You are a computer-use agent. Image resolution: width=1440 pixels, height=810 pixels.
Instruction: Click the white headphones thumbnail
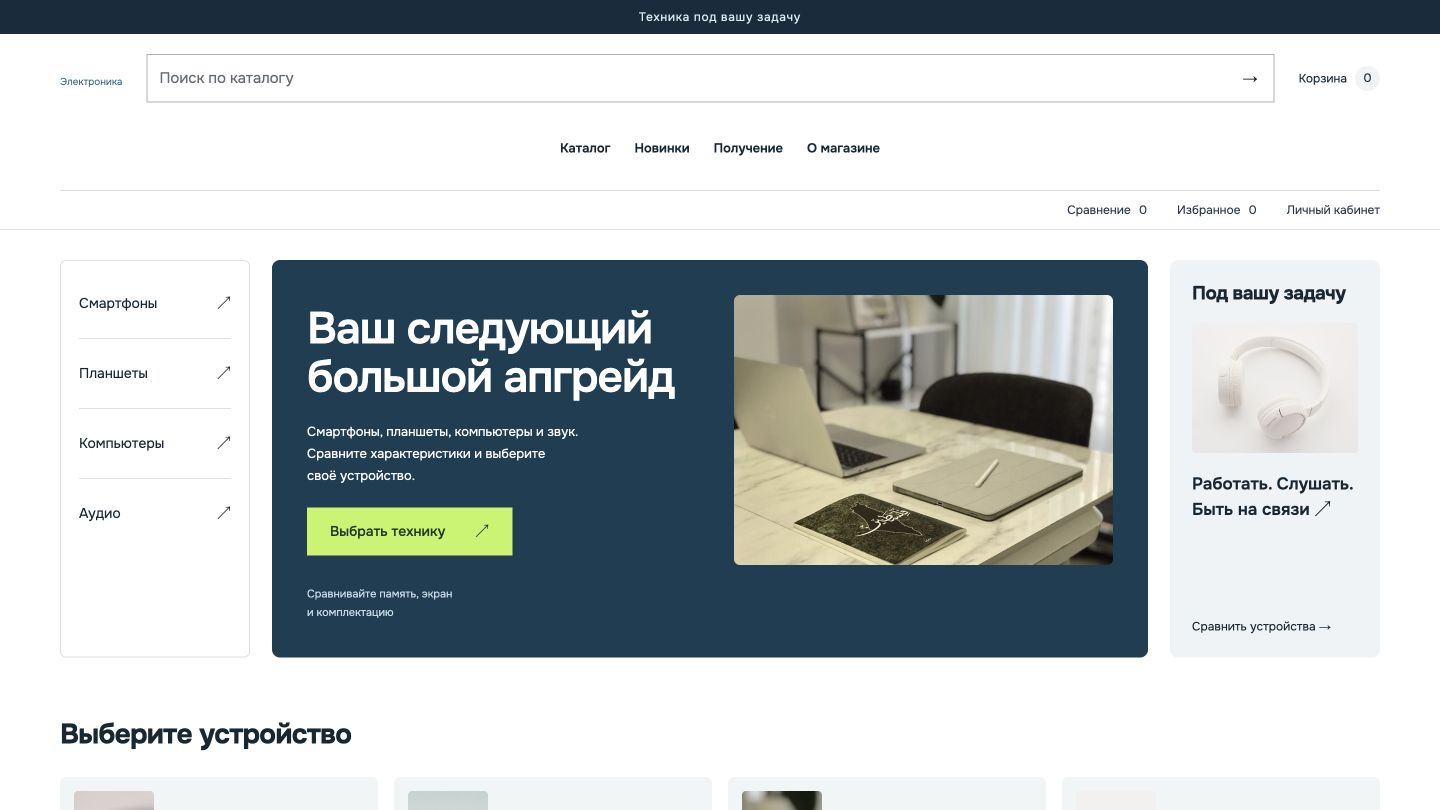tap(1275, 388)
